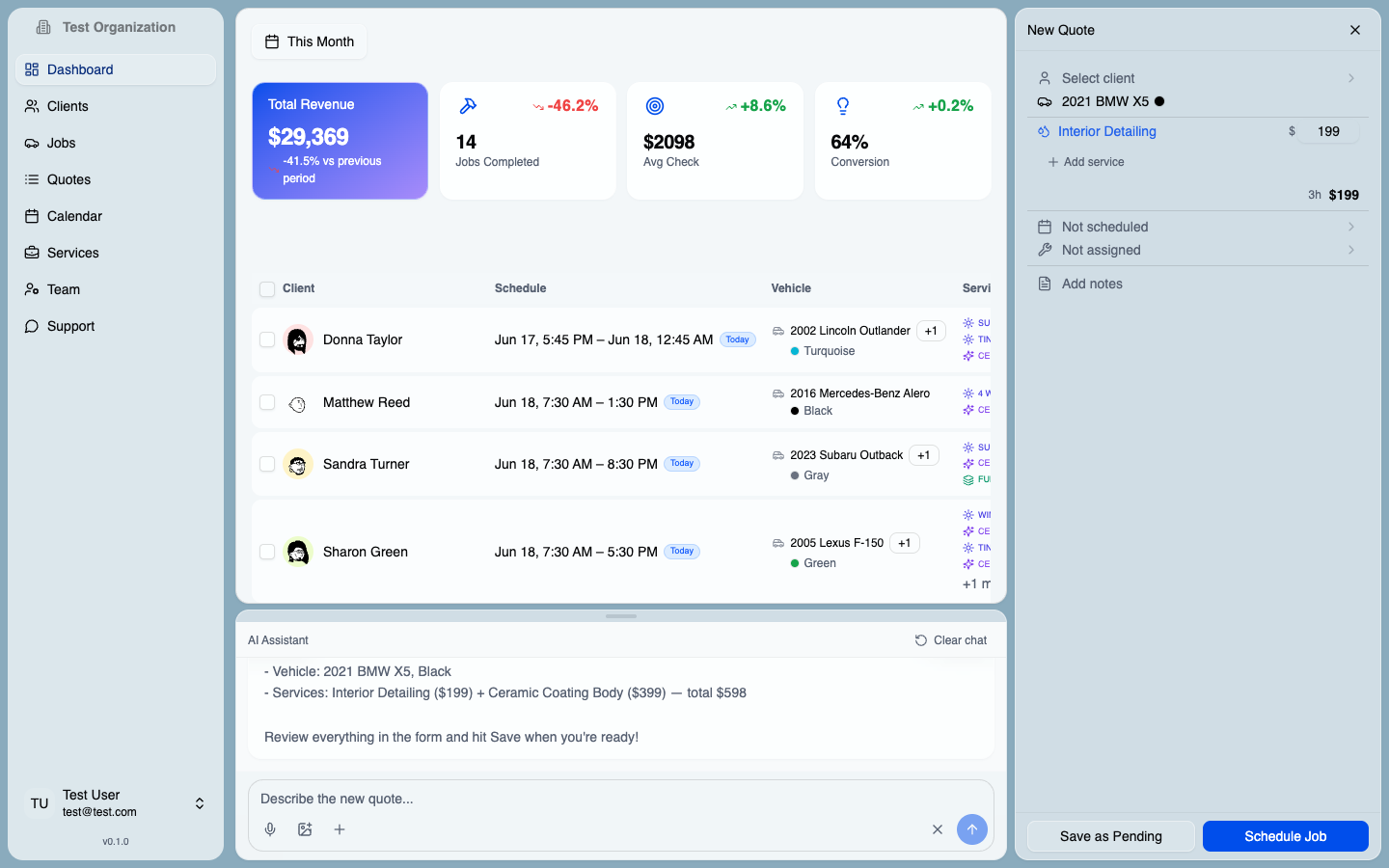Expand the +1 vehicles badge for Donna Taylor
1389x868 pixels.
pyautogui.click(x=931, y=331)
